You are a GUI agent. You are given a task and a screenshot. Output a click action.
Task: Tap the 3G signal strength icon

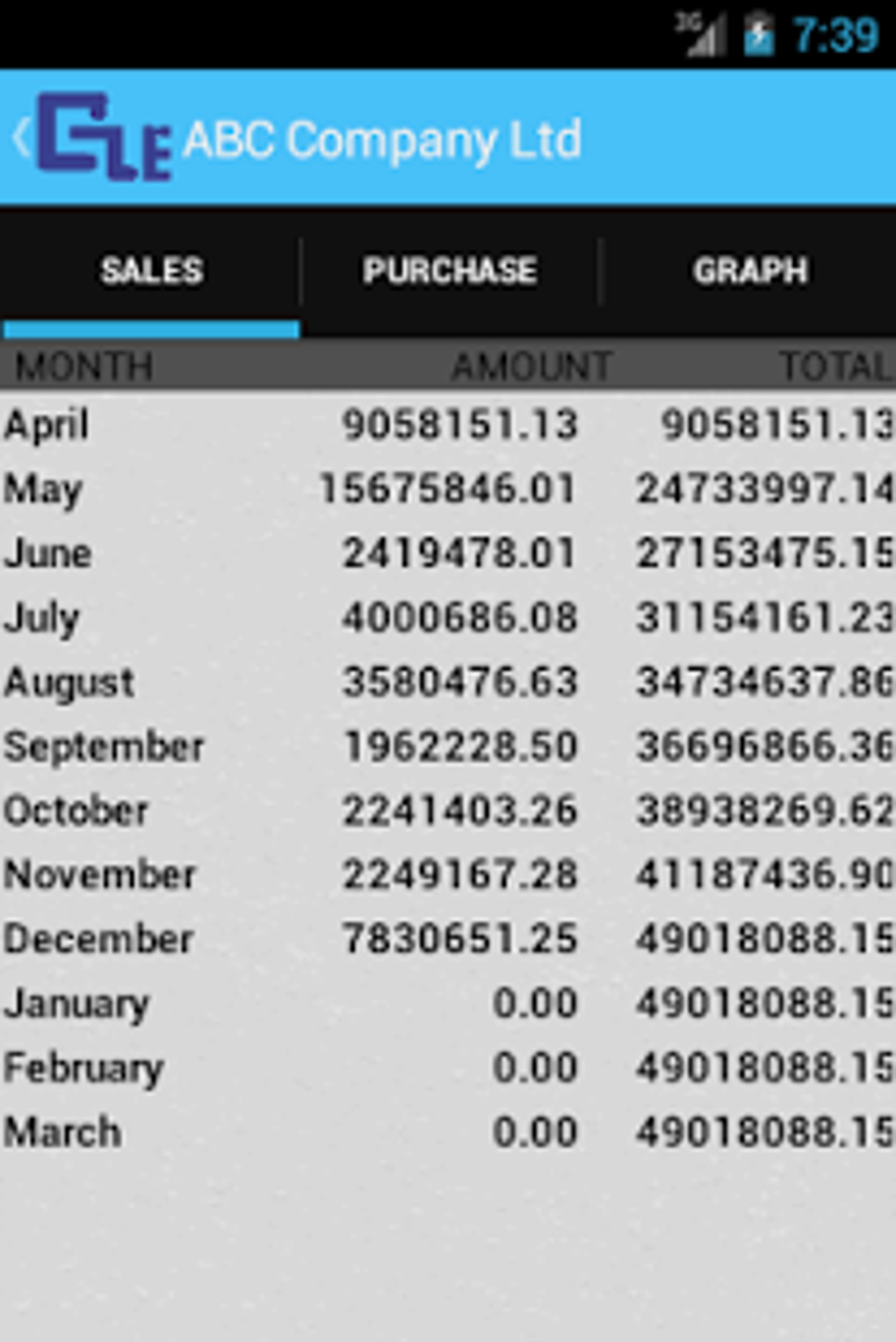click(700, 36)
